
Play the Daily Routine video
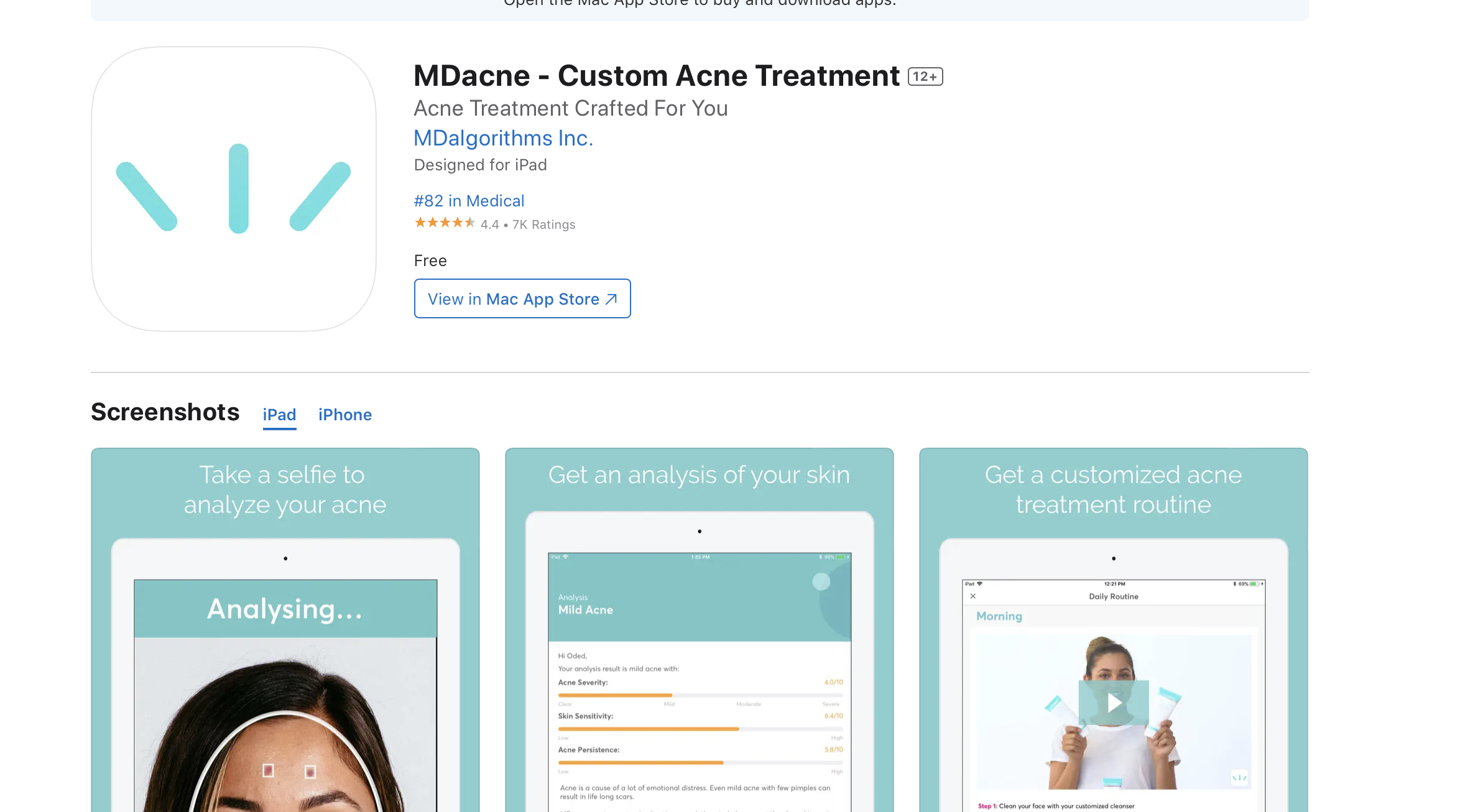pyautogui.click(x=1114, y=703)
